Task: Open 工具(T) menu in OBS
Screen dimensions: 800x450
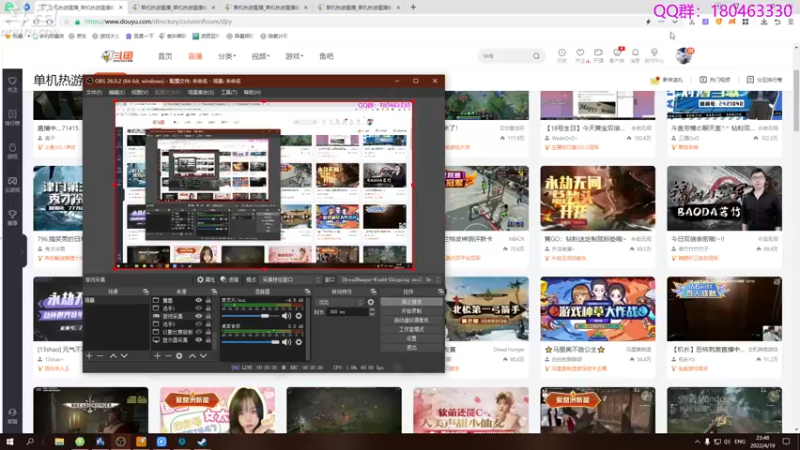Action: [229, 92]
